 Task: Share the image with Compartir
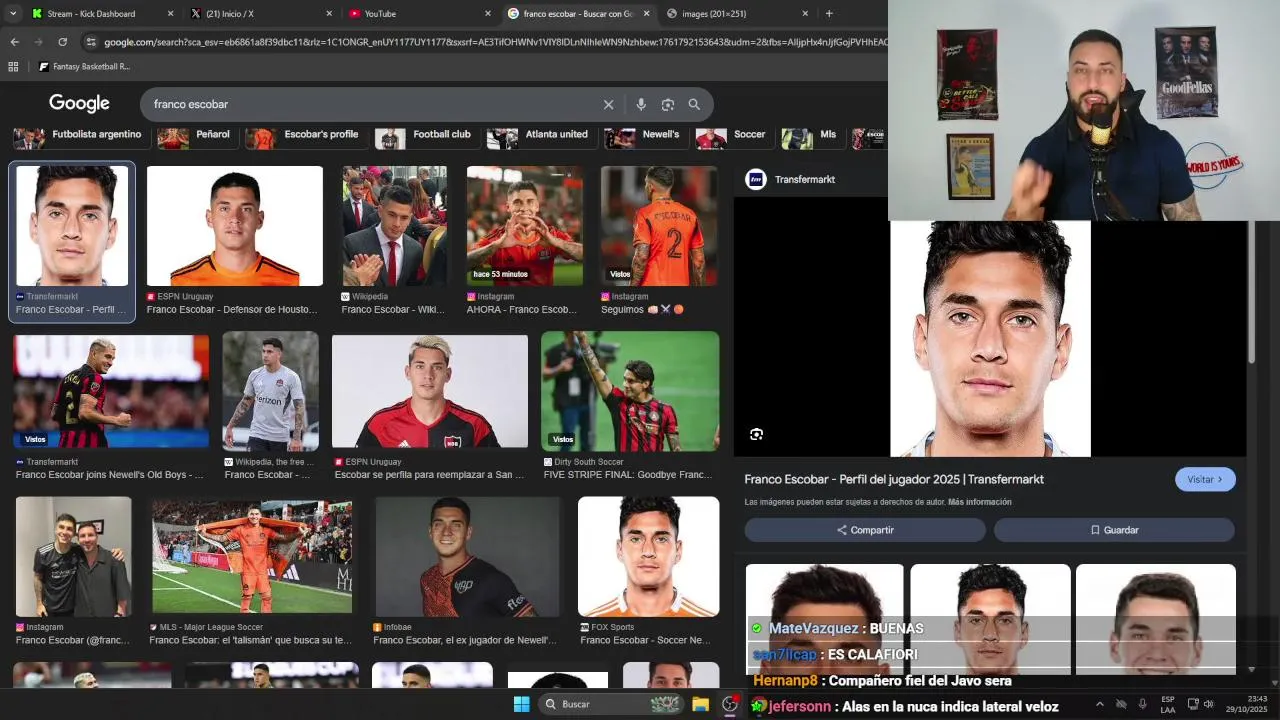click(x=865, y=530)
